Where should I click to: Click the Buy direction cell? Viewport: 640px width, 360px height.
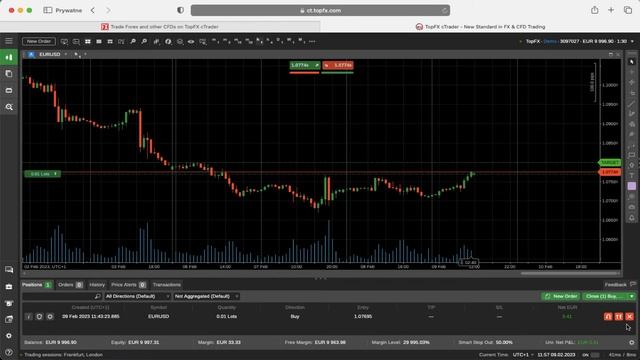pyautogui.click(x=295, y=316)
